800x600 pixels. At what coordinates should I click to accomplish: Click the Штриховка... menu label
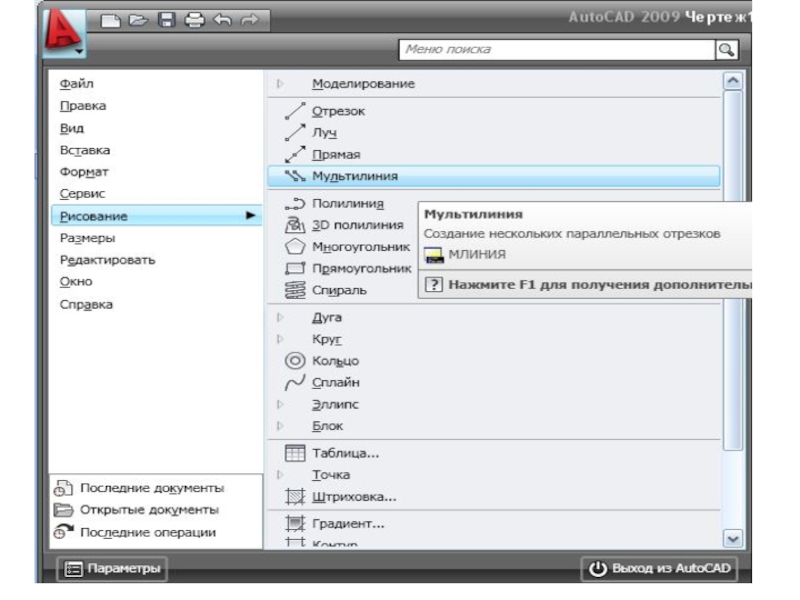(x=354, y=497)
